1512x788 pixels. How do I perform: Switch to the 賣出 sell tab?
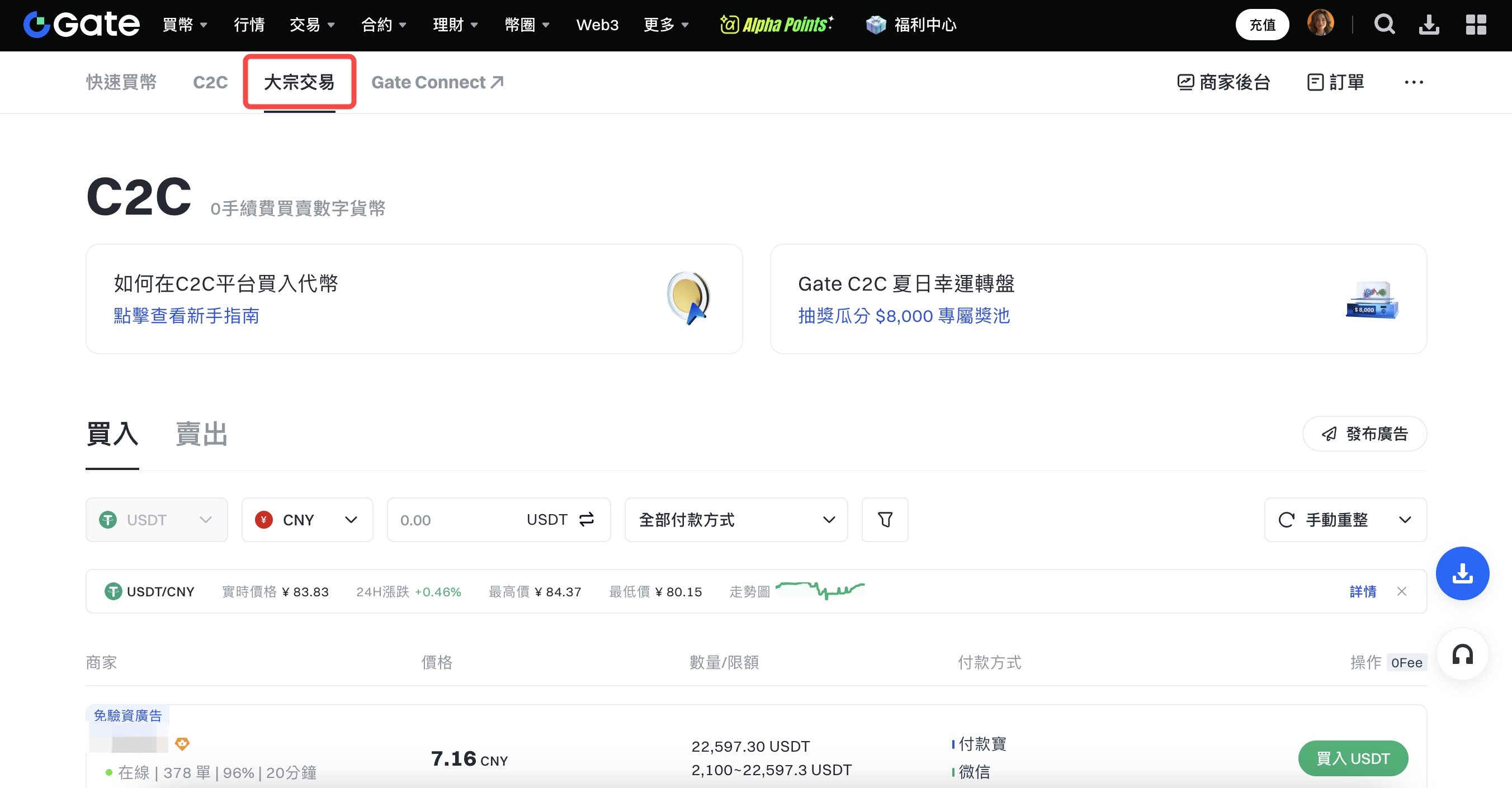click(x=201, y=434)
